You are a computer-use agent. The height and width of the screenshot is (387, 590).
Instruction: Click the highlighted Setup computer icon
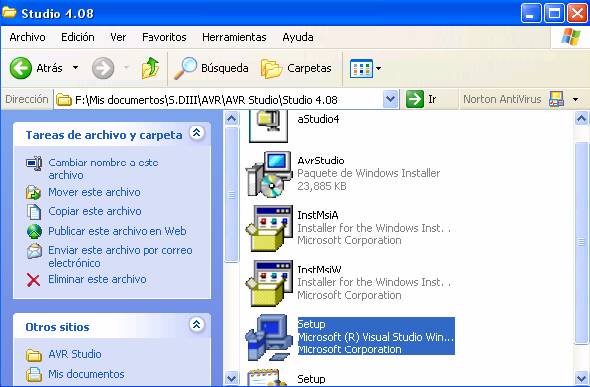269,337
